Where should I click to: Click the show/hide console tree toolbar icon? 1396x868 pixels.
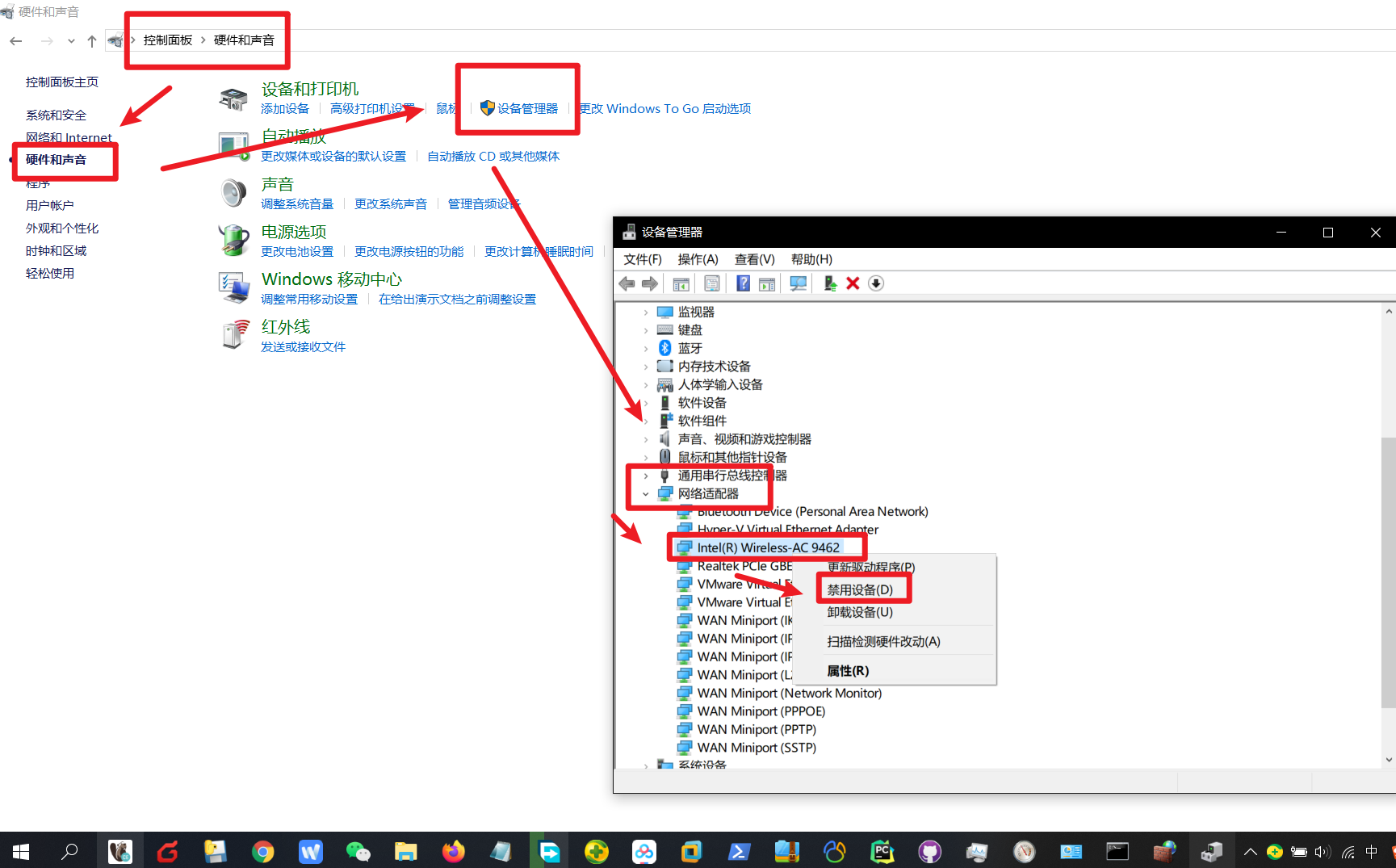[681, 283]
